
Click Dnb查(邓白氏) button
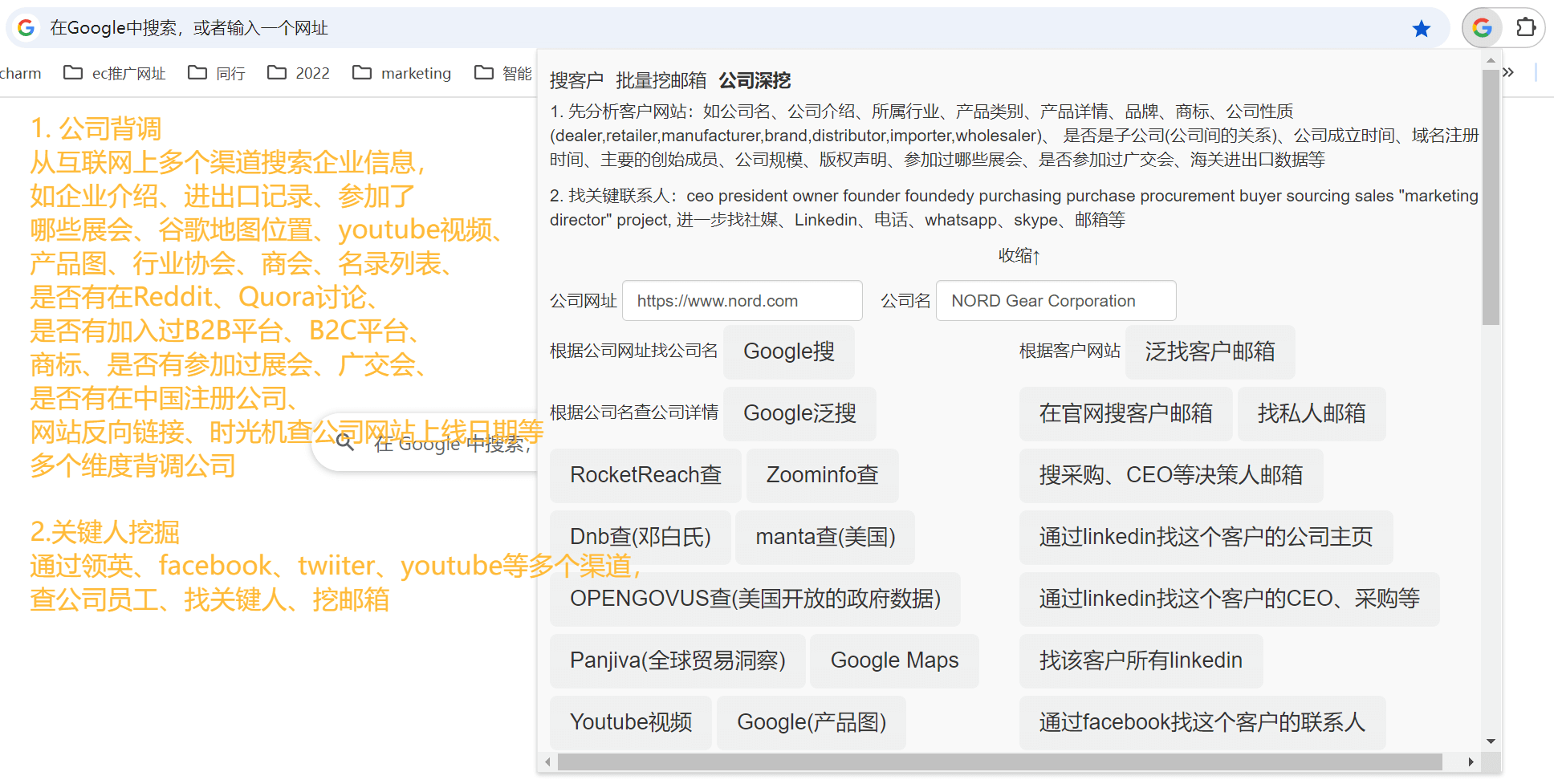point(641,537)
